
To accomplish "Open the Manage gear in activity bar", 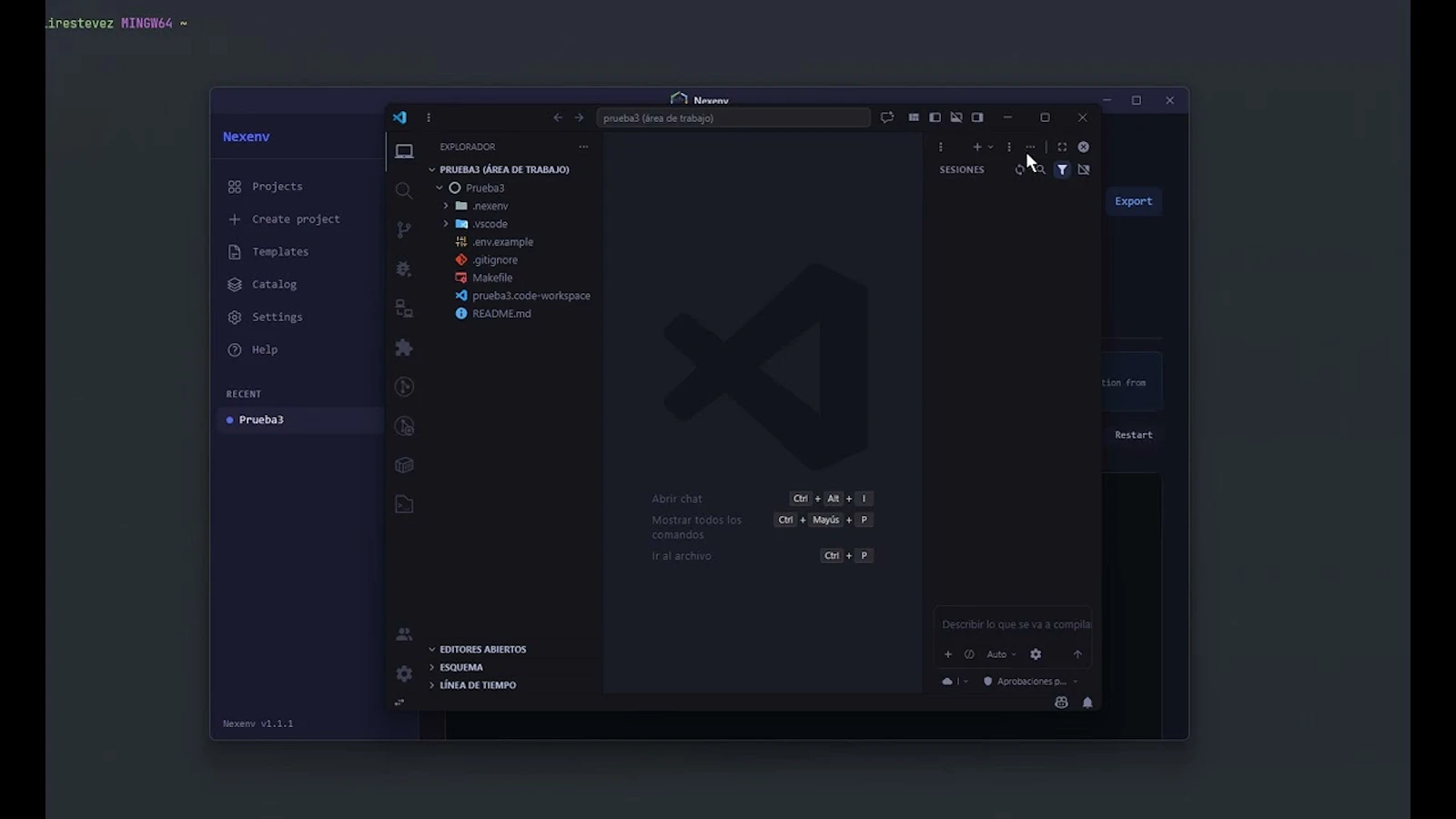I will coord(404,673).
